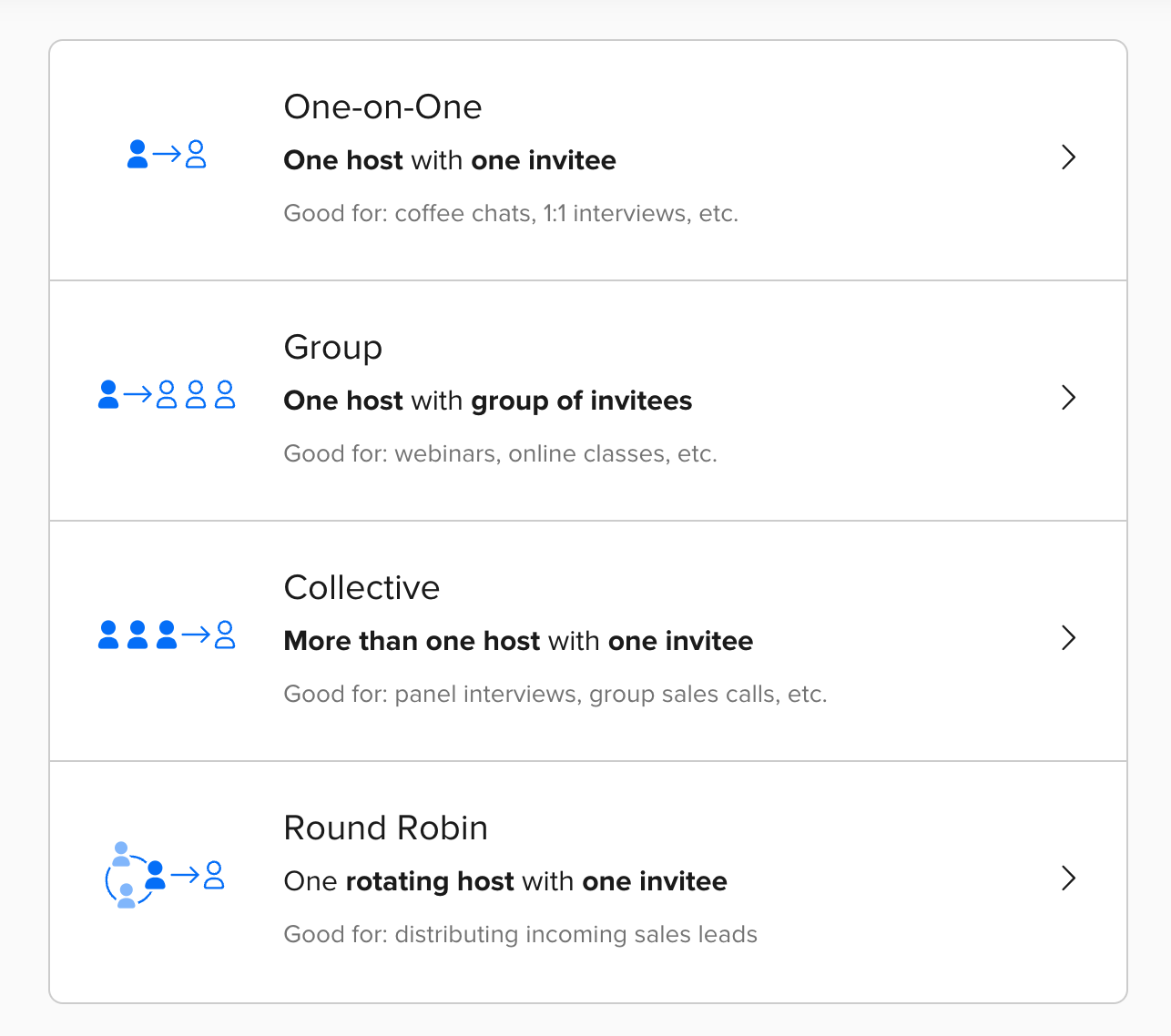Click the Round Robin rotating hosts icon
Viewport: 1171px width, 1036px height.
[165, 876]
